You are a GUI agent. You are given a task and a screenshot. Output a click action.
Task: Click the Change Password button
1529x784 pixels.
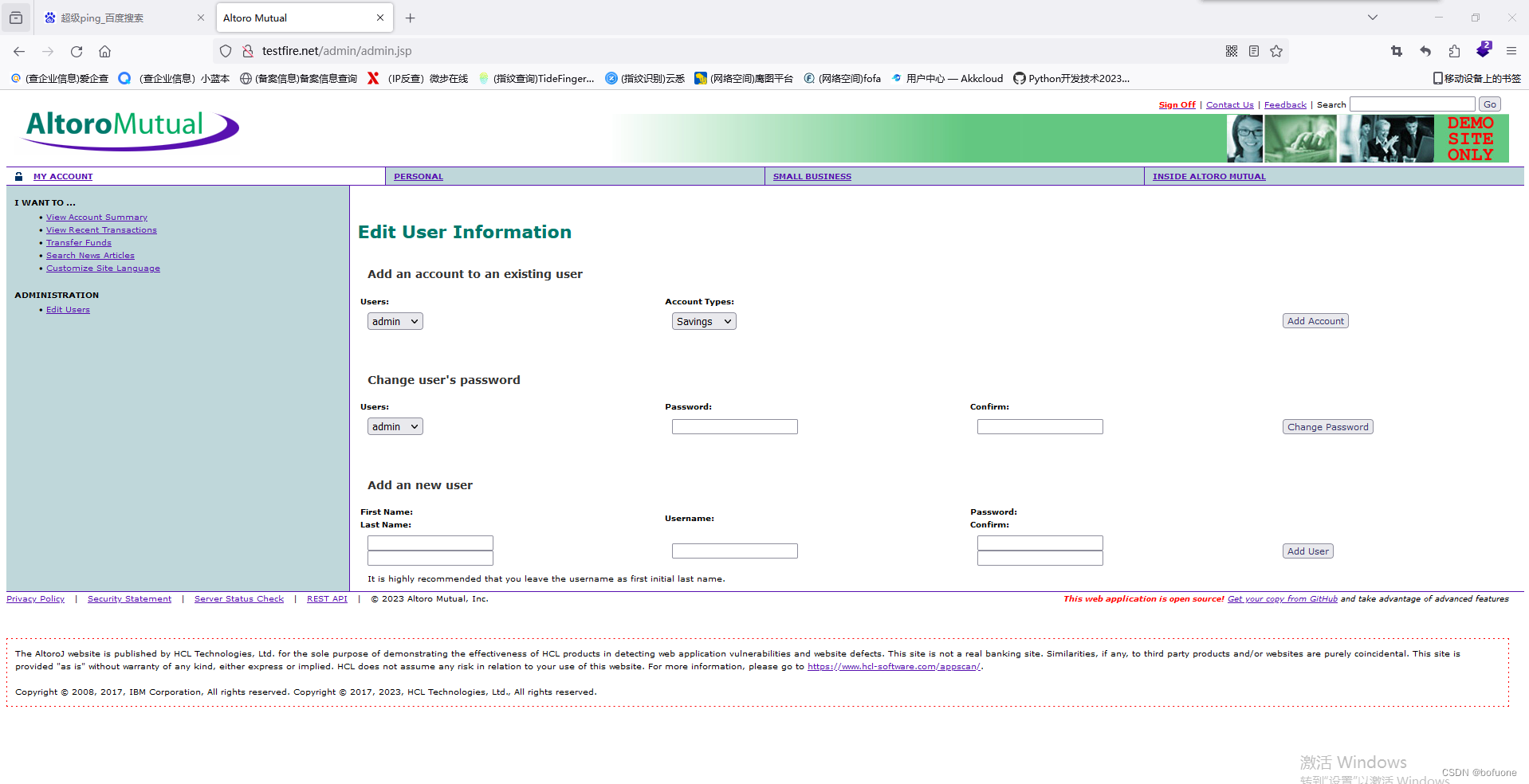click(1328, 427)
